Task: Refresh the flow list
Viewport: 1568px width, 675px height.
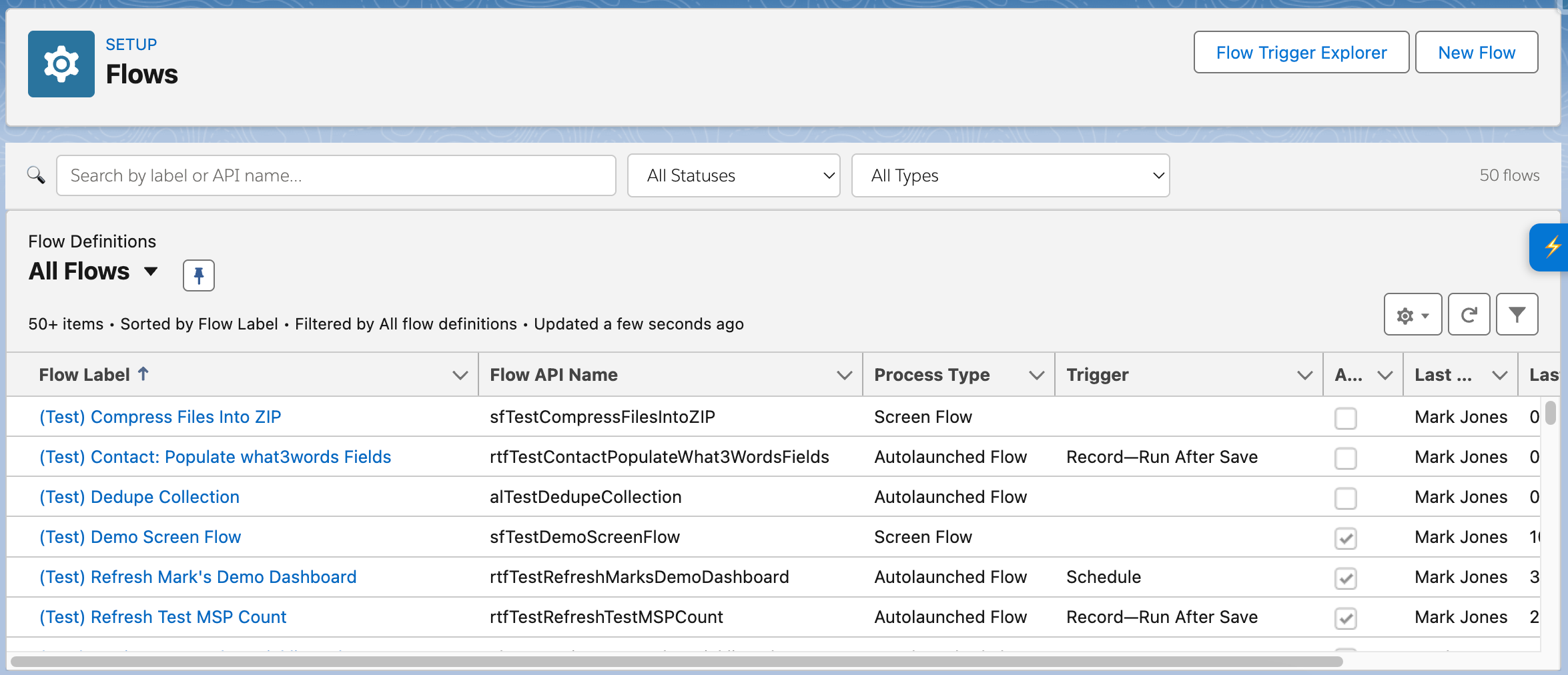Action: [x=1469, y=314]
